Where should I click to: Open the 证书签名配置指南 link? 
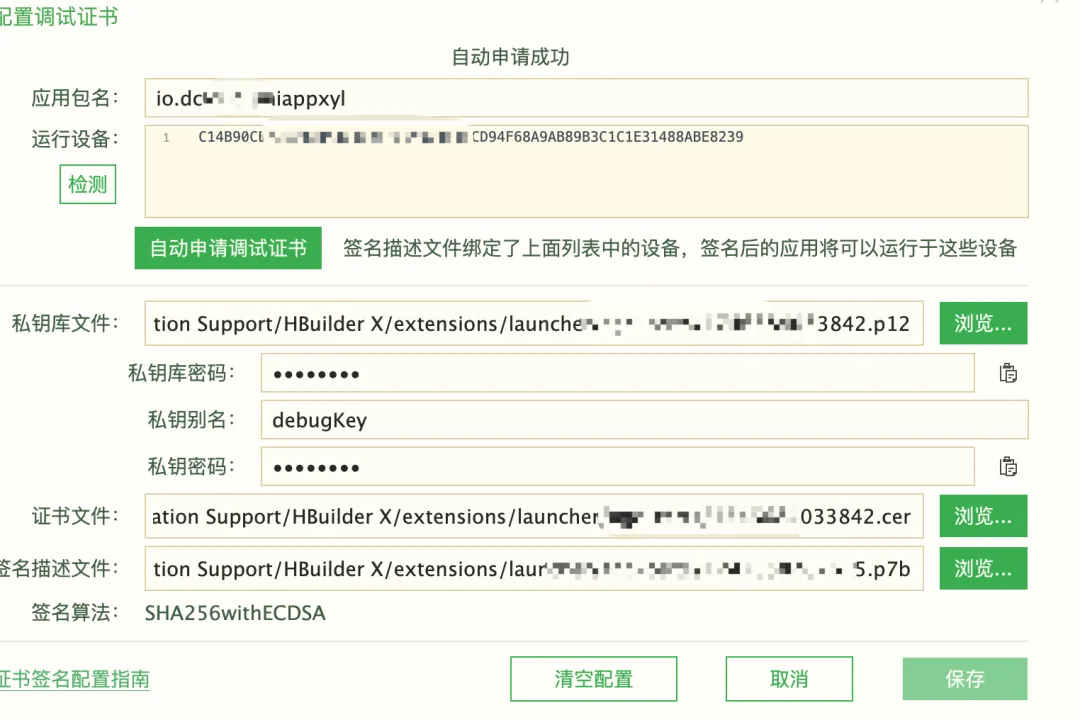tap(76, 679)
